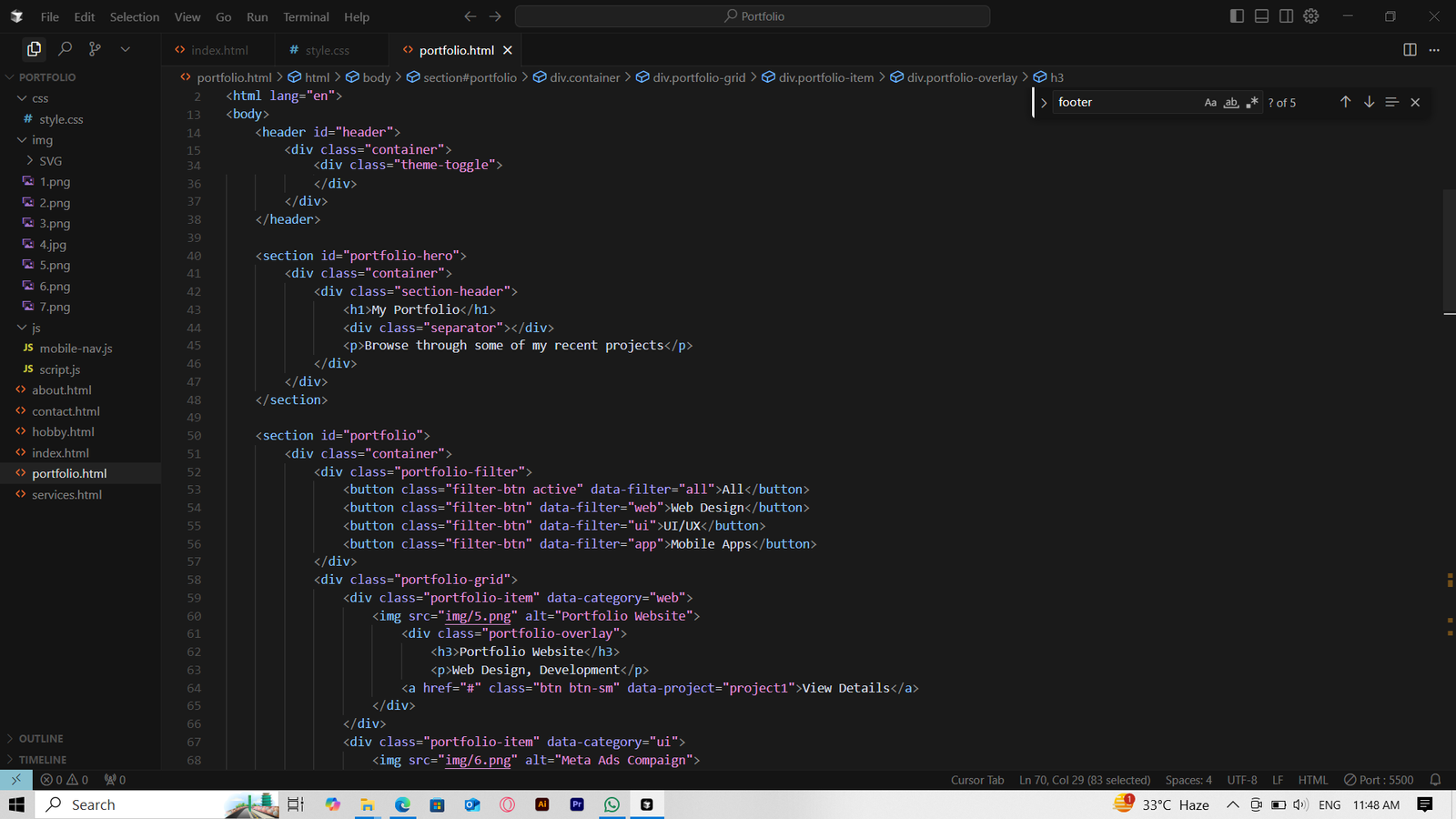This screenshot has width=1456, height=819.
Task: Open the File menu
Action: 50,16
